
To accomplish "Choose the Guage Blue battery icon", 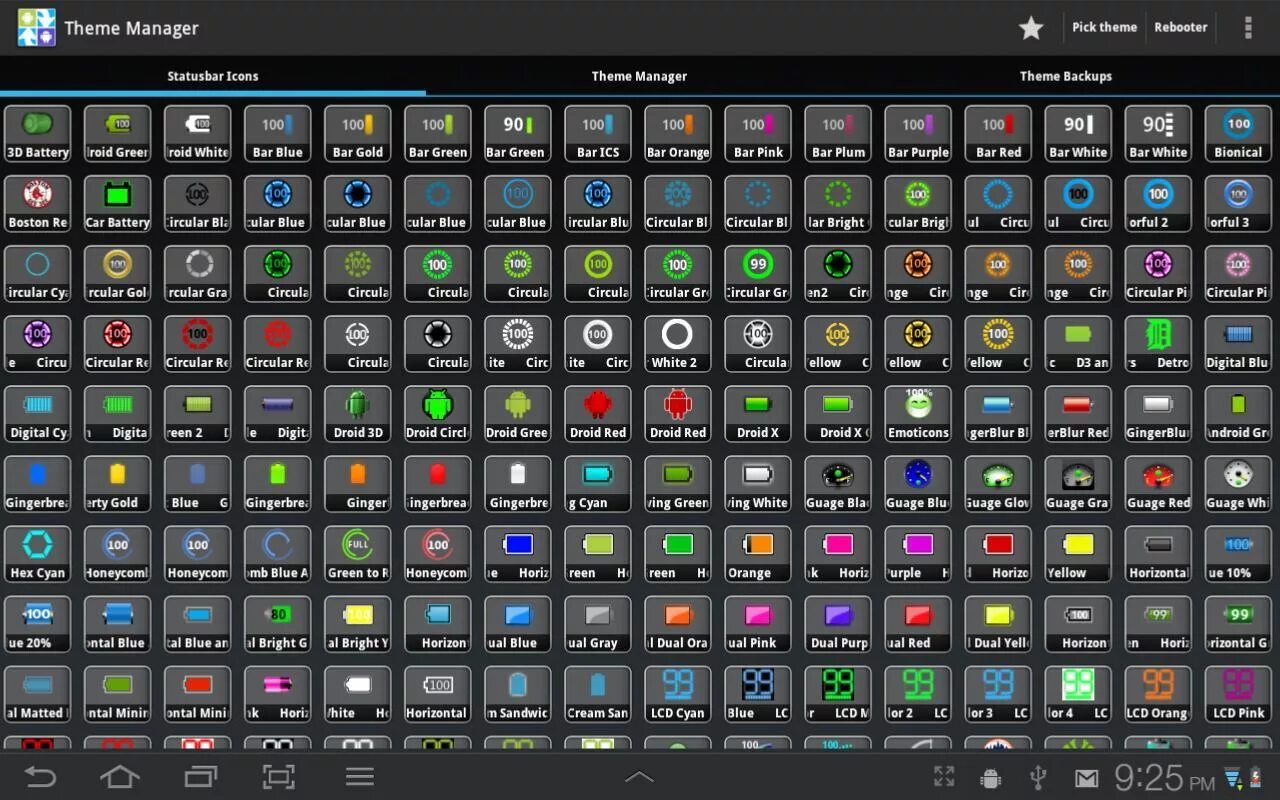I will pyautogui.click(x=918, y=484).
